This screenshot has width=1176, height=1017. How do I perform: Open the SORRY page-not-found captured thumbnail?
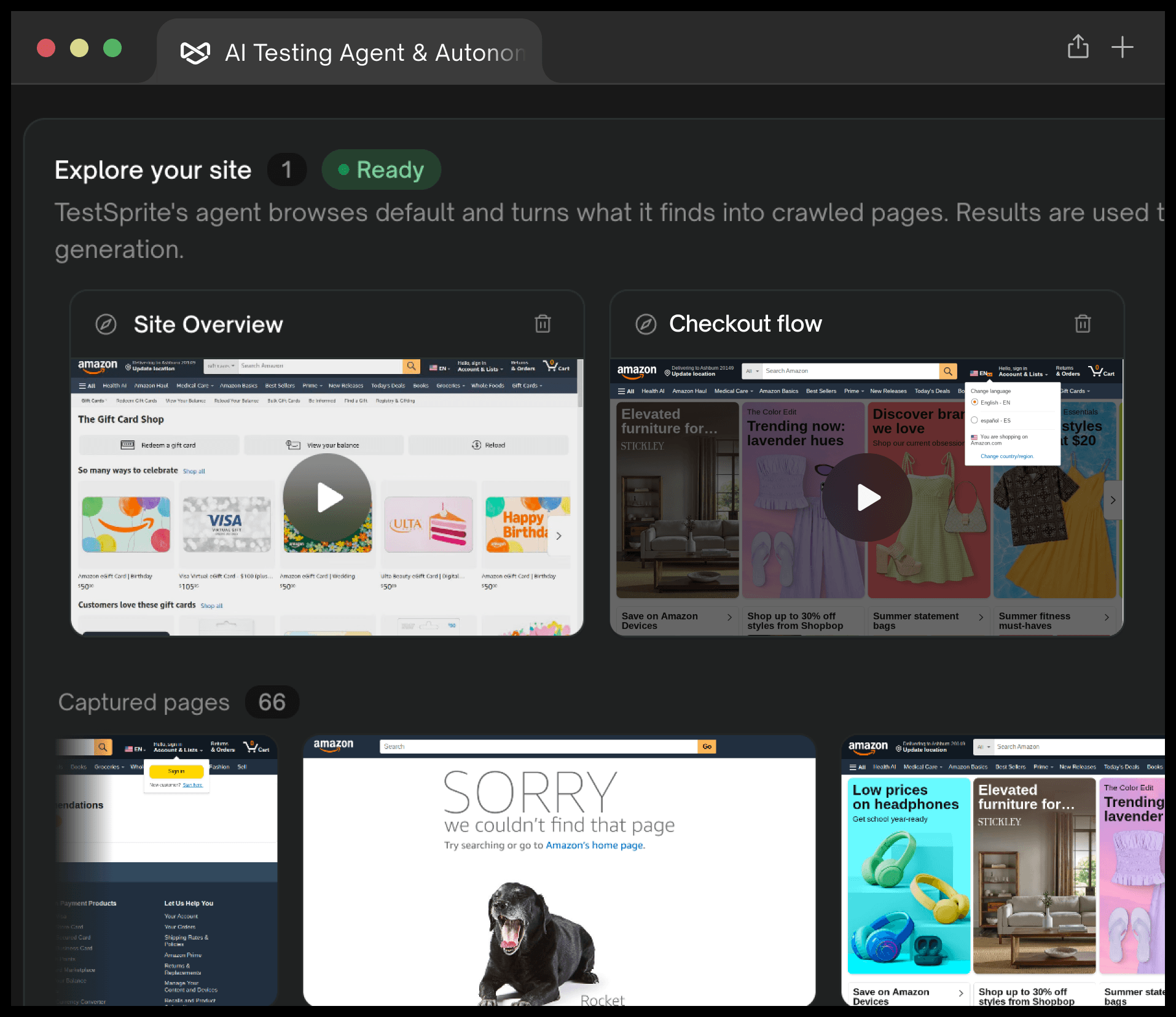559,870
